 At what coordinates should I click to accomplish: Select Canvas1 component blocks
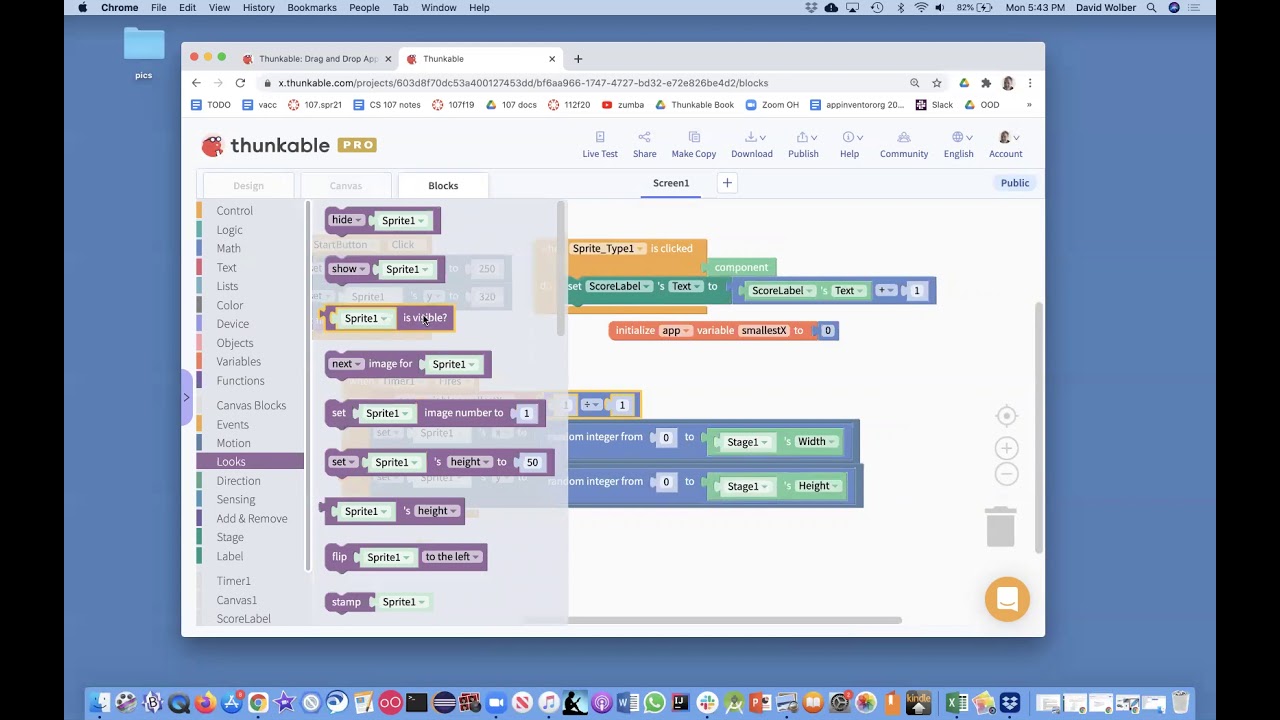[x=236, y=600]
